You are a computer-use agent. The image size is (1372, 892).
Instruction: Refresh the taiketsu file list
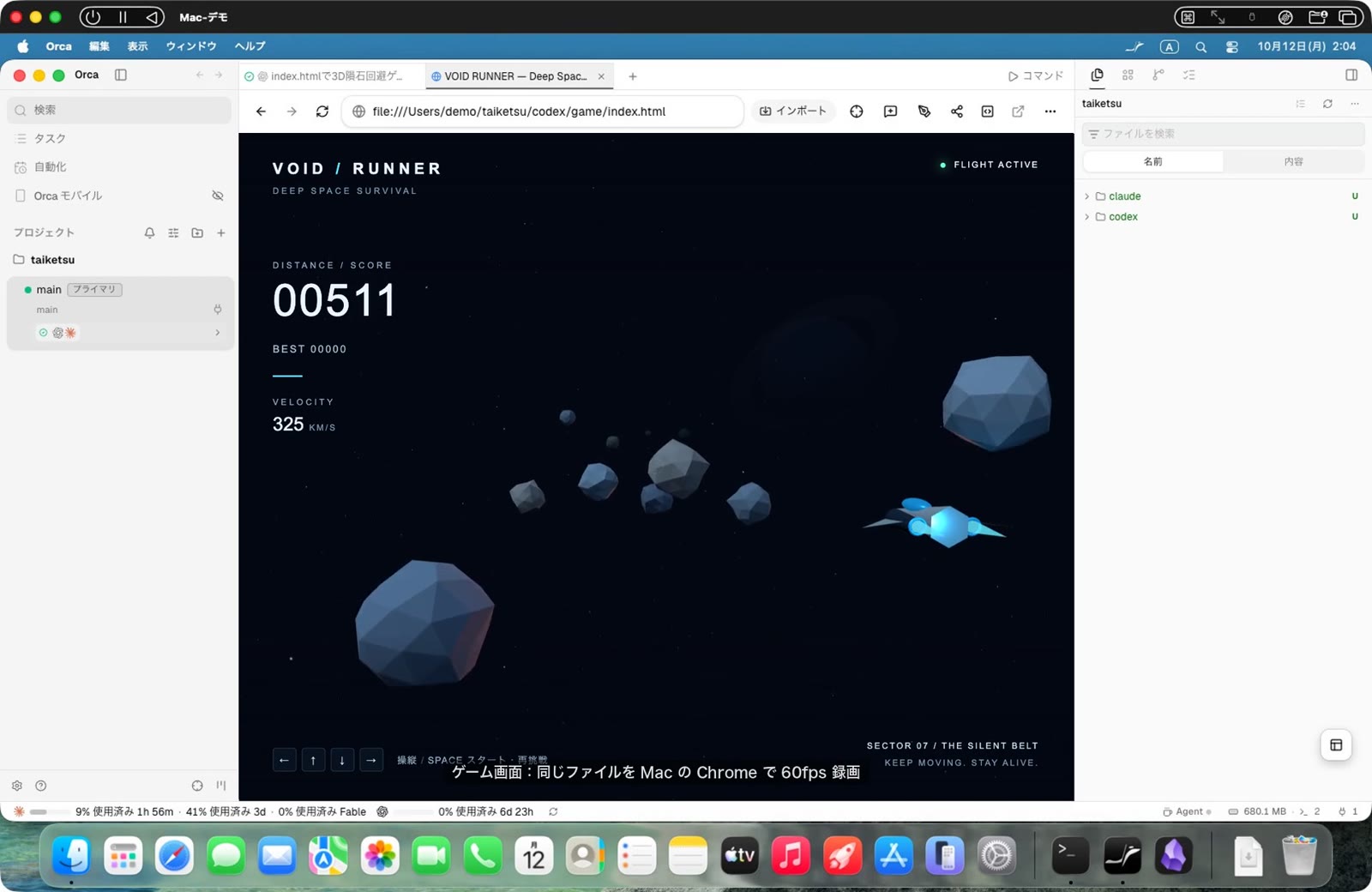coord(1327,104)
